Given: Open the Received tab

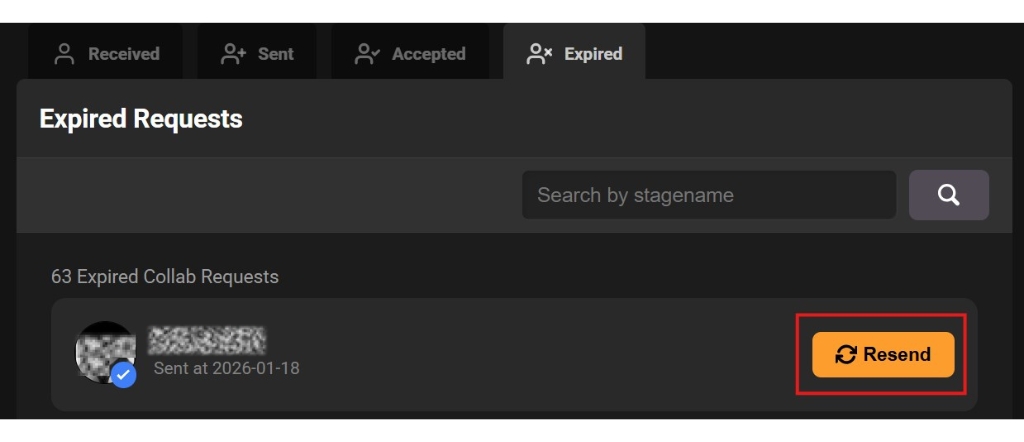Looking at the screenshot, I should point(105,54).
